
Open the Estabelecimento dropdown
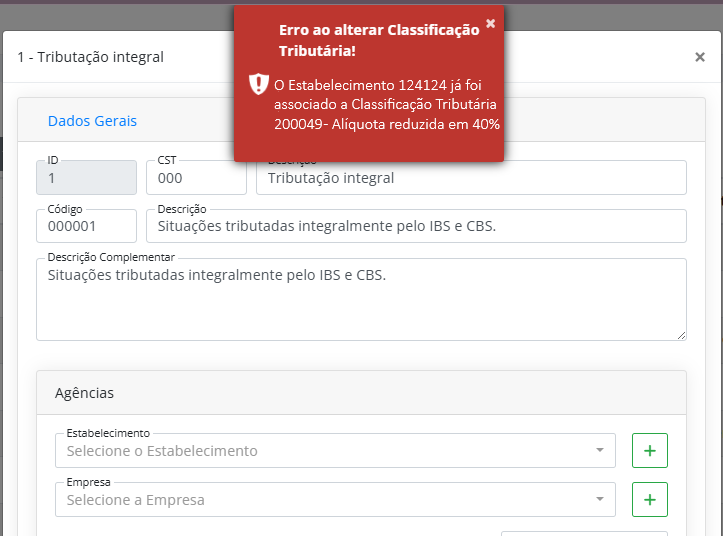(335, 450)
